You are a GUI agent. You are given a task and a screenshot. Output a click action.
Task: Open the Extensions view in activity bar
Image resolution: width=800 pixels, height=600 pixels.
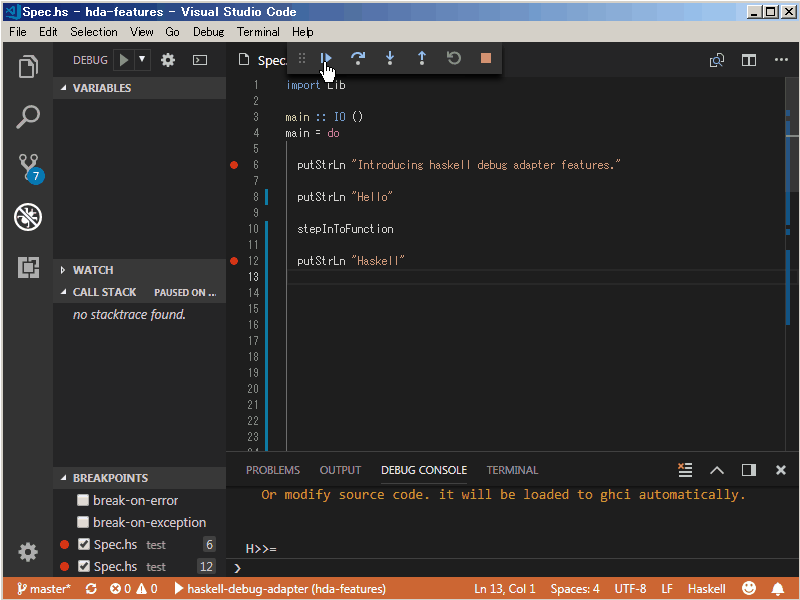click(x=28, y=267)
